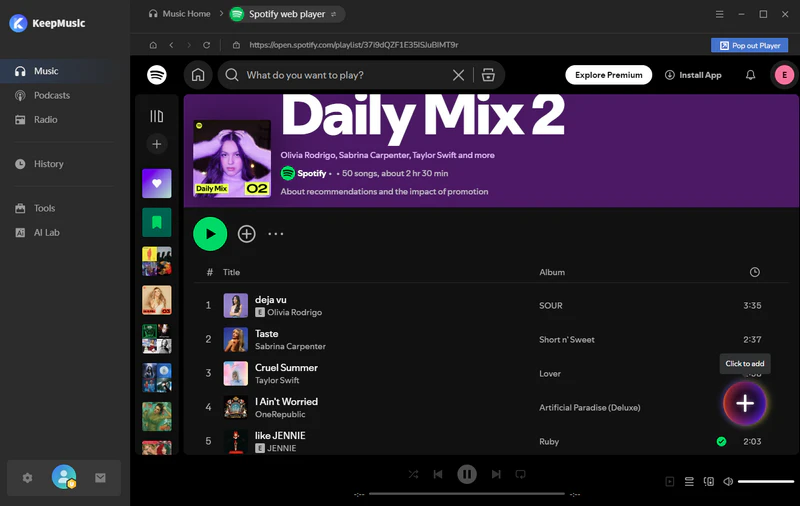Save Daily Mix 2 to library

click(x=246, y=234)
